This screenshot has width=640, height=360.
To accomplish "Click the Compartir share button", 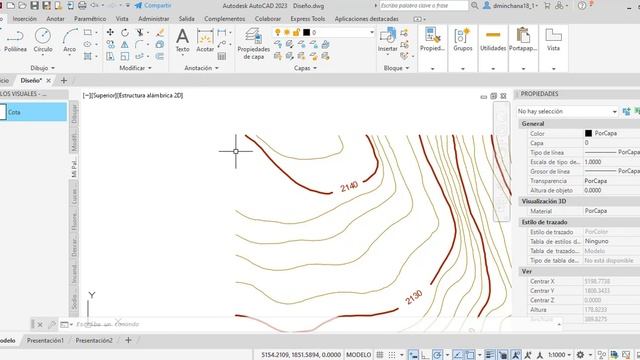I will (x=153, y=5).
